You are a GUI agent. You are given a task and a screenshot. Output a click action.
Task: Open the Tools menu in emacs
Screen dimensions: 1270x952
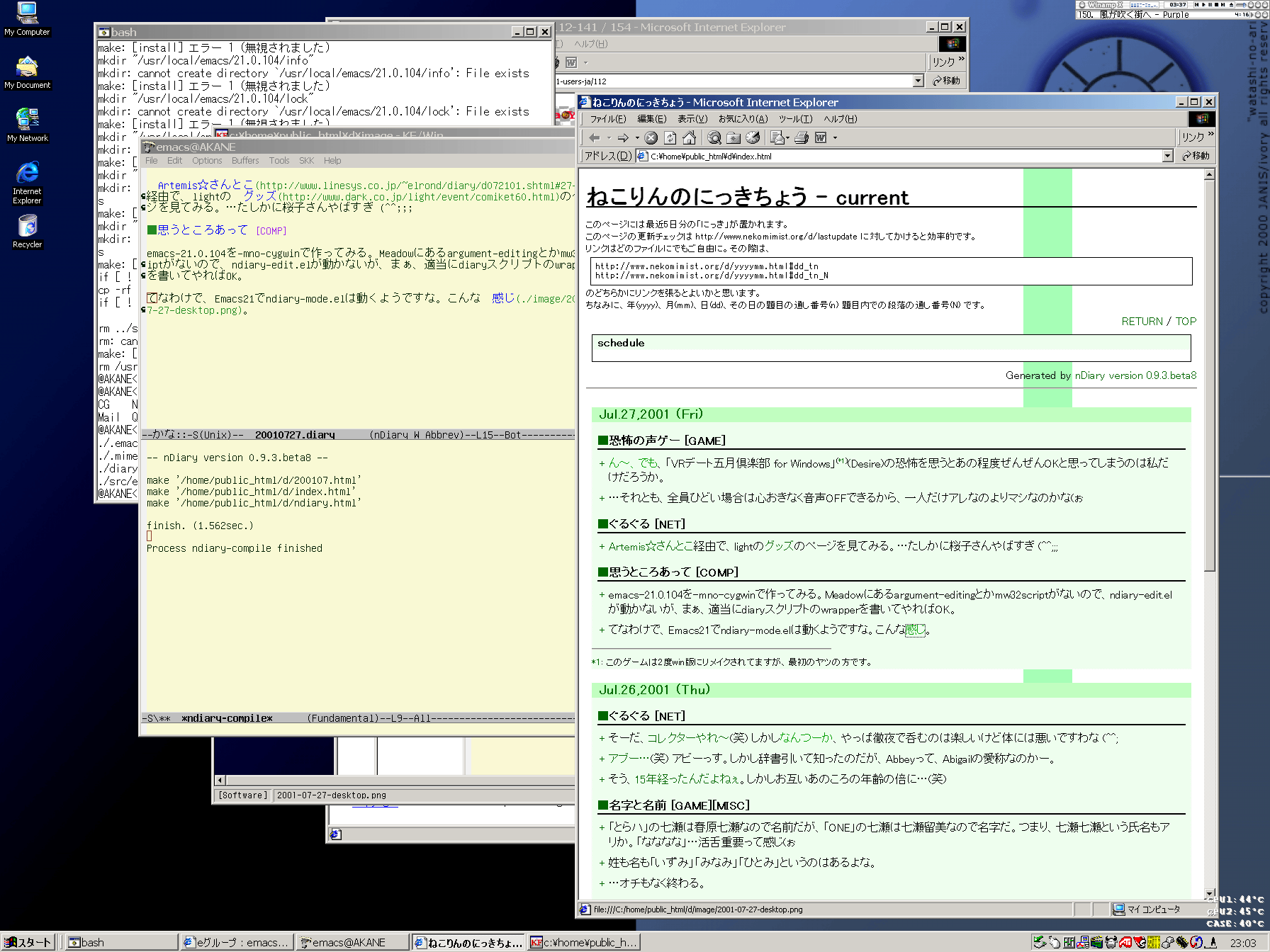279,161
